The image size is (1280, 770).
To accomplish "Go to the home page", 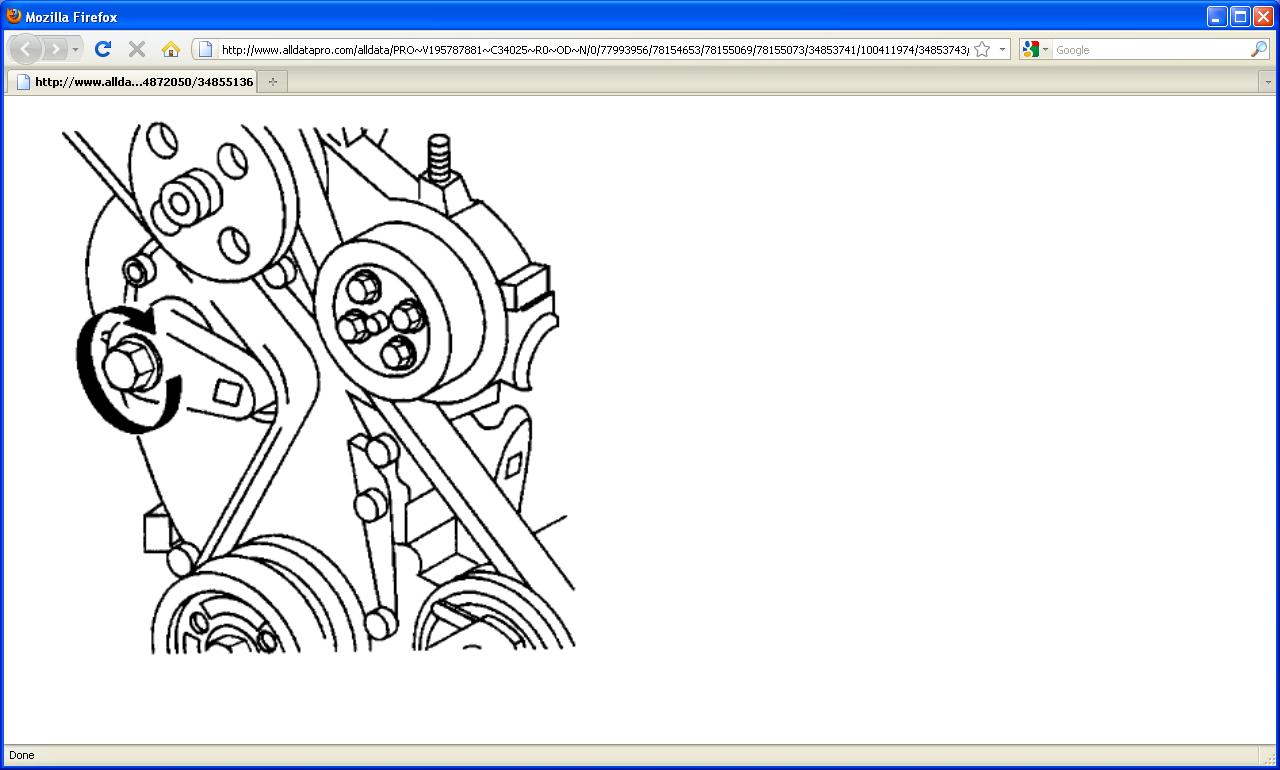I will (x=170, y=49).
